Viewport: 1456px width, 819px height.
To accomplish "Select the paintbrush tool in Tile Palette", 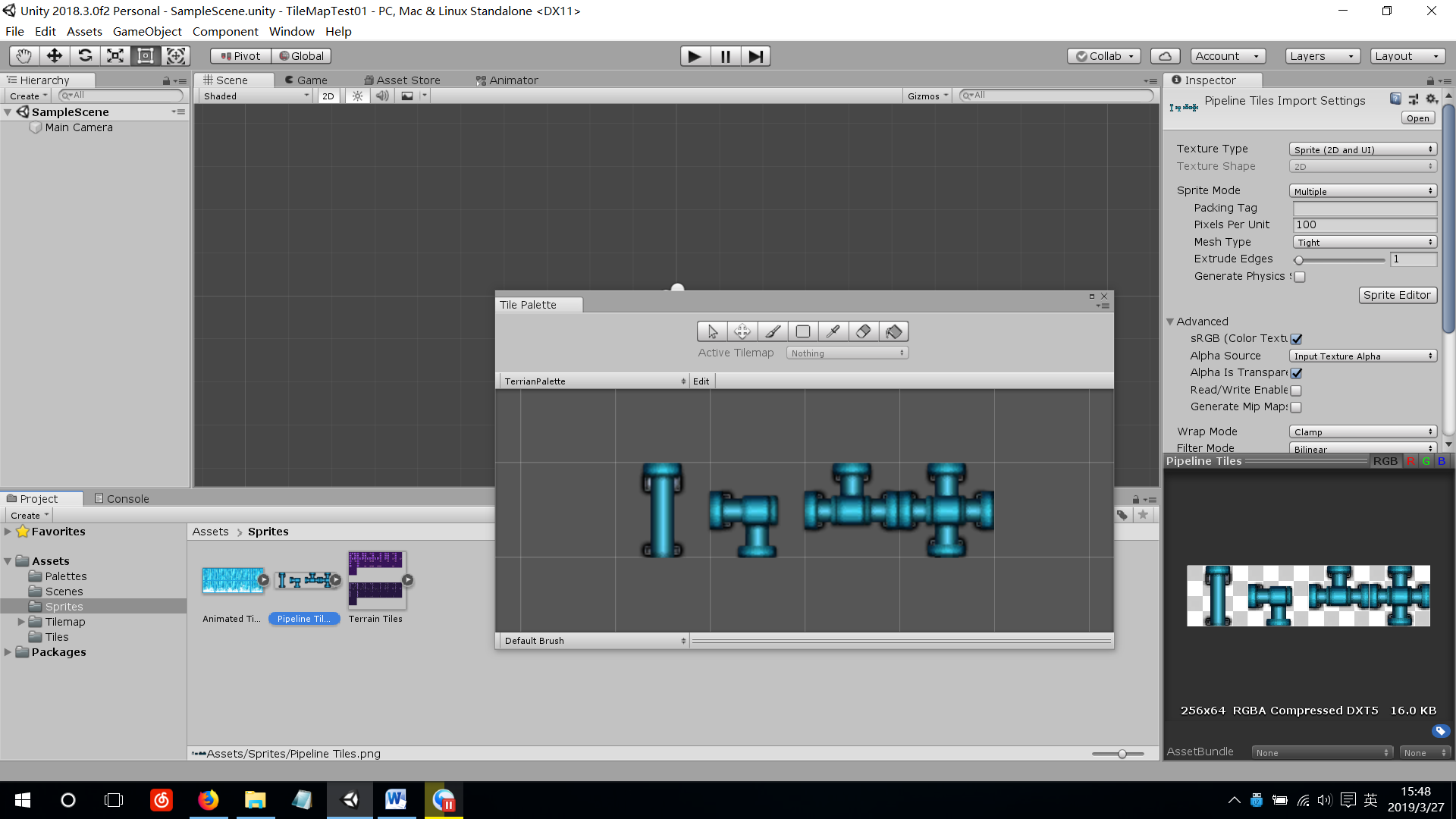I will 773,331.
